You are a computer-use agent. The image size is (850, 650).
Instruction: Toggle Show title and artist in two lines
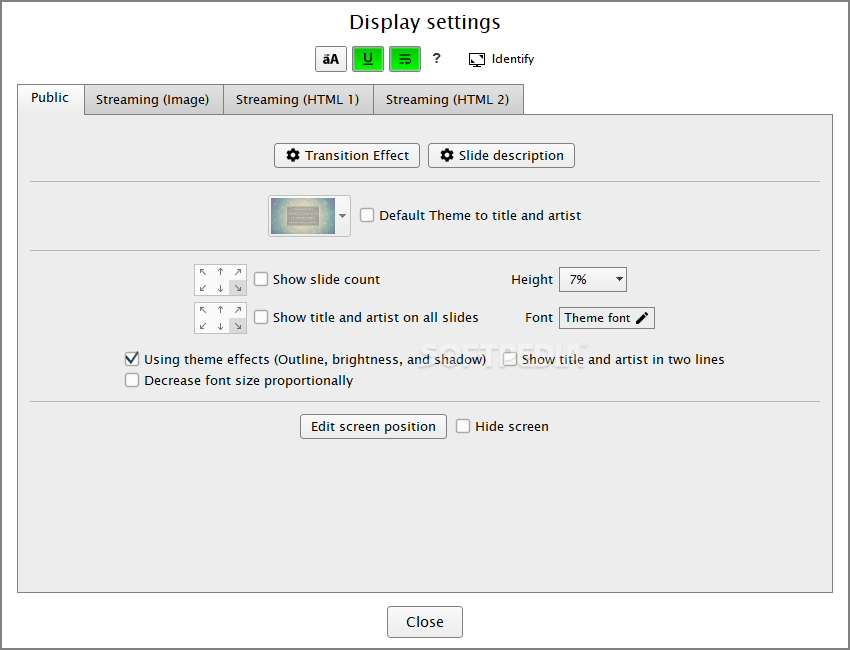pyautogui.click(x=510, y=359)
